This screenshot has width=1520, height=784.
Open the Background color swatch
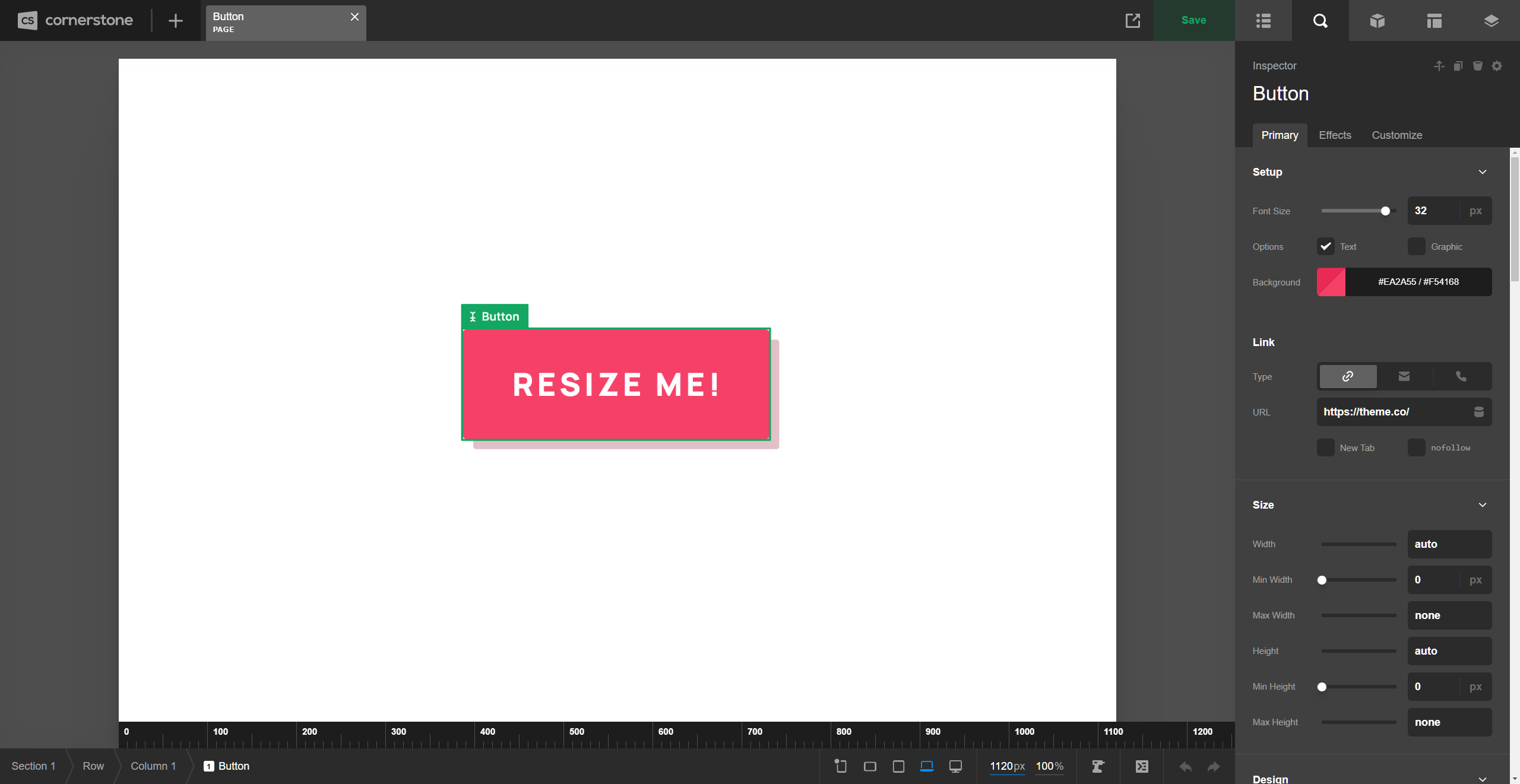point(1331,282)
